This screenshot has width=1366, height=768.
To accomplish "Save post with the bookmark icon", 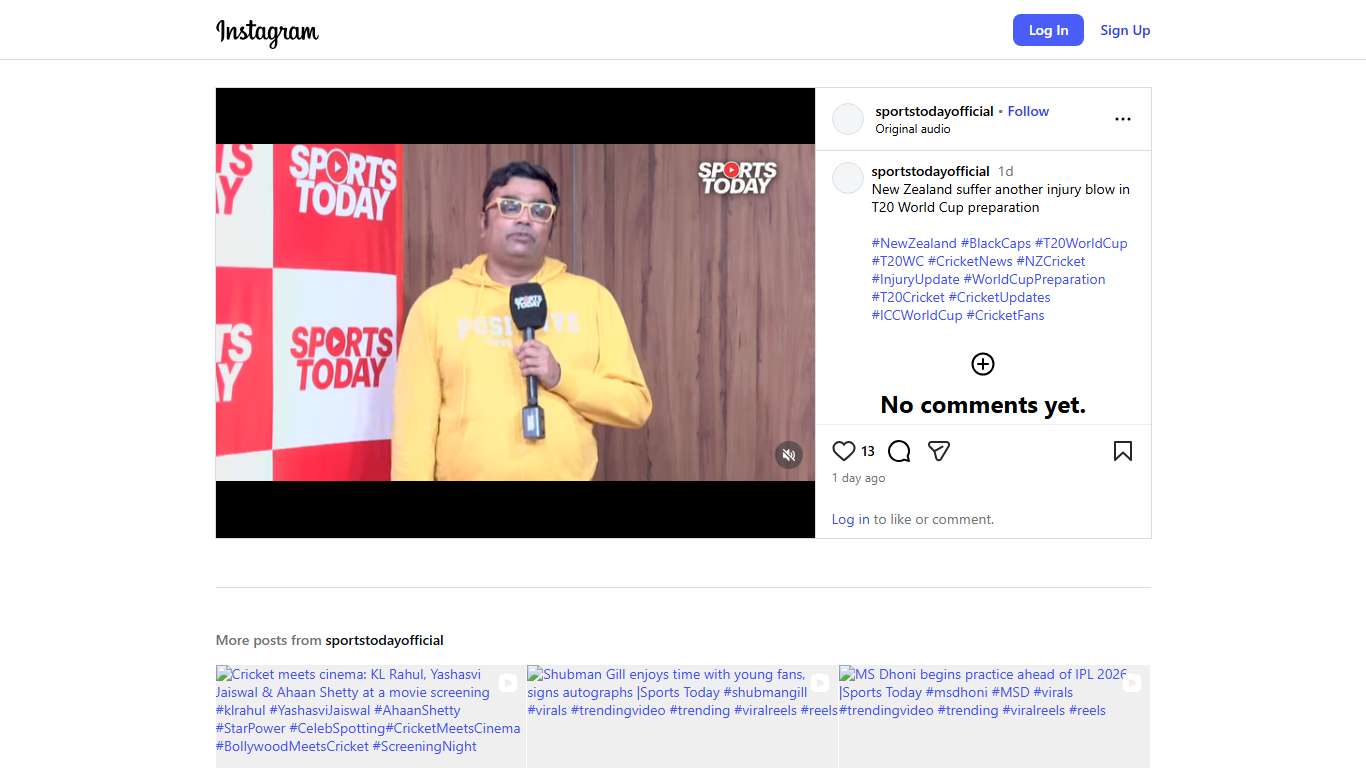I will point(1122,451).
